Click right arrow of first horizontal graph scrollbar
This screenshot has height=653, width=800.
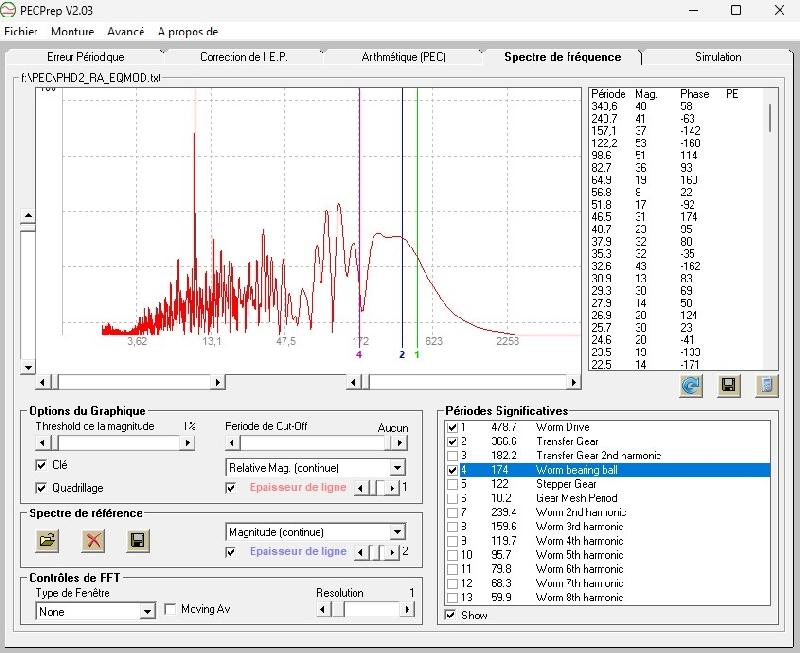click(x=218, y=382)
